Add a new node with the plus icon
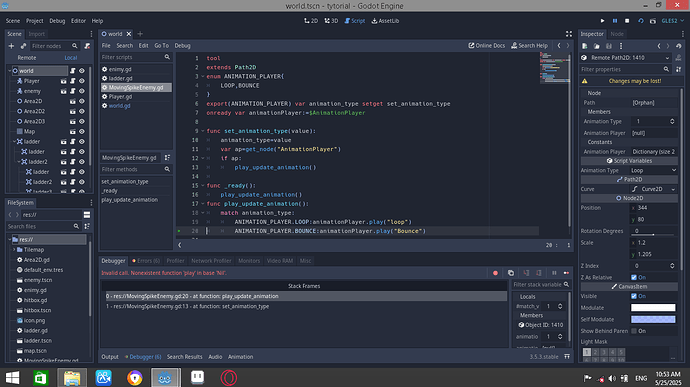 (x=11, y=46)
